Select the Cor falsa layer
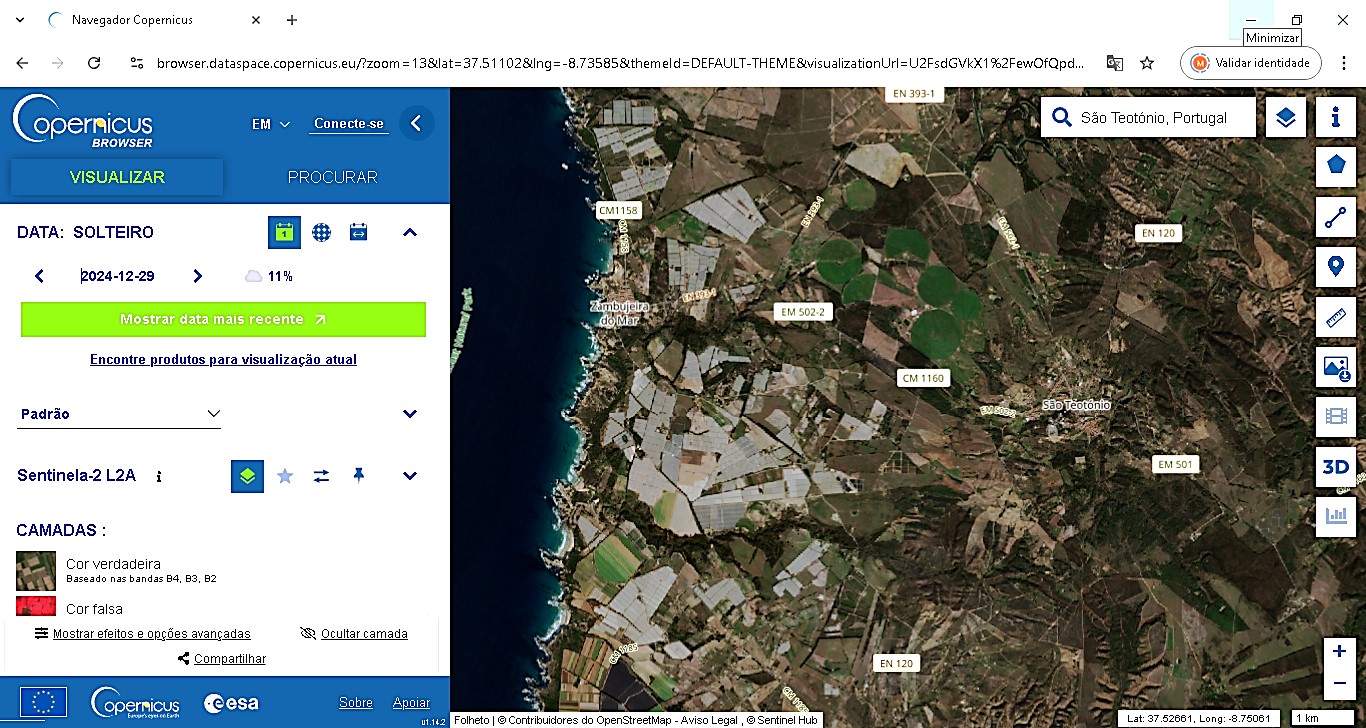Screen dimensions: 1366x728 [94, 608]
